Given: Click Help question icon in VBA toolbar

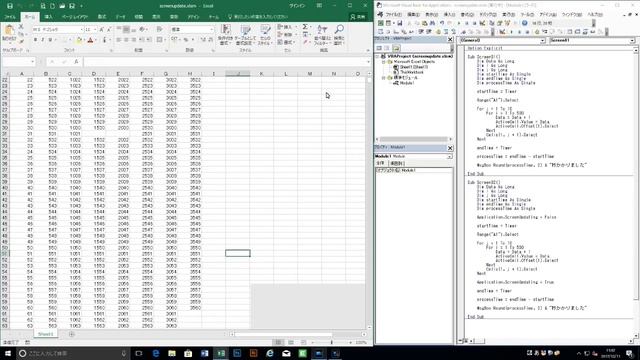Looking at the screenshot, I should pyautogui.click(x=525, y=23).
